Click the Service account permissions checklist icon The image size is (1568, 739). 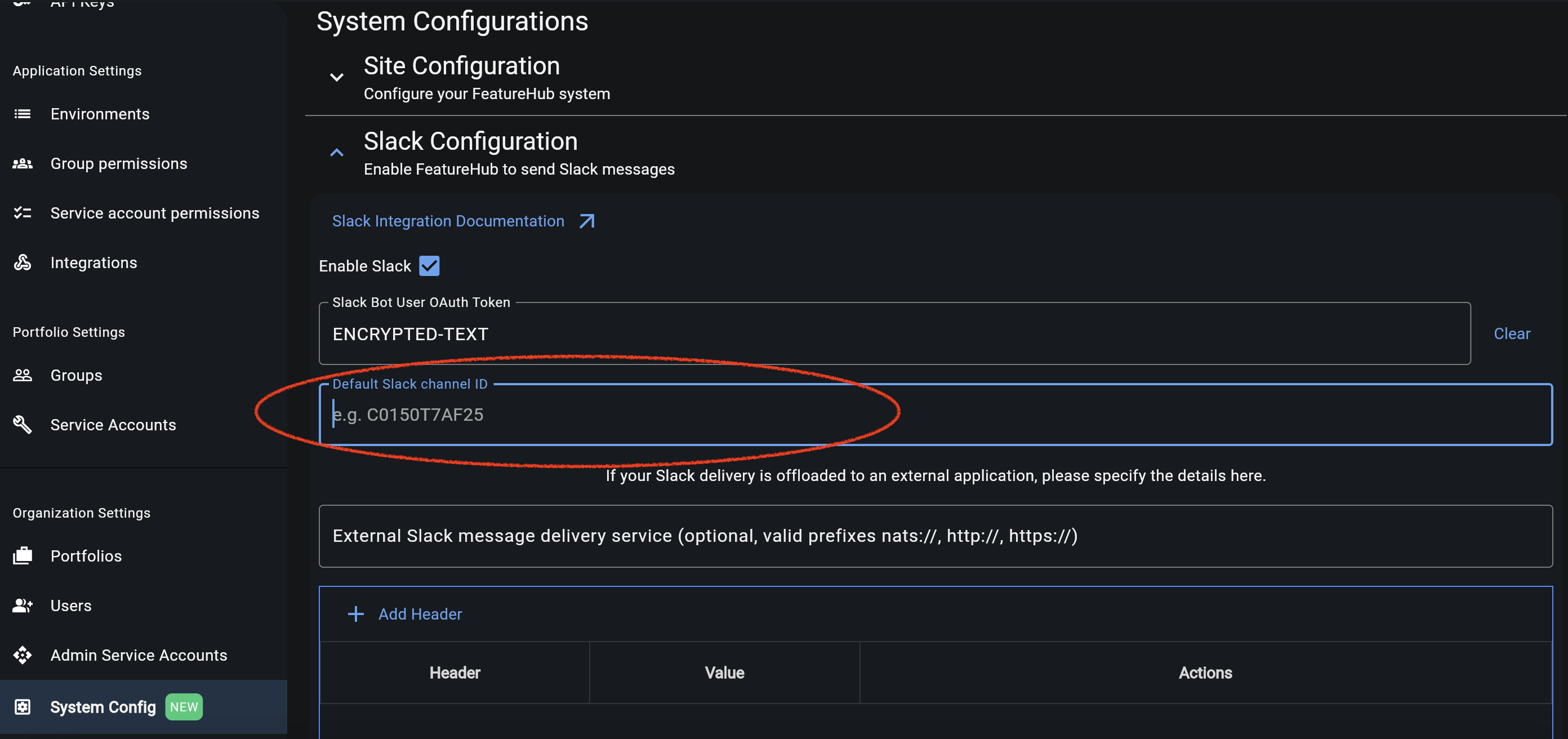tap(23, 213)
